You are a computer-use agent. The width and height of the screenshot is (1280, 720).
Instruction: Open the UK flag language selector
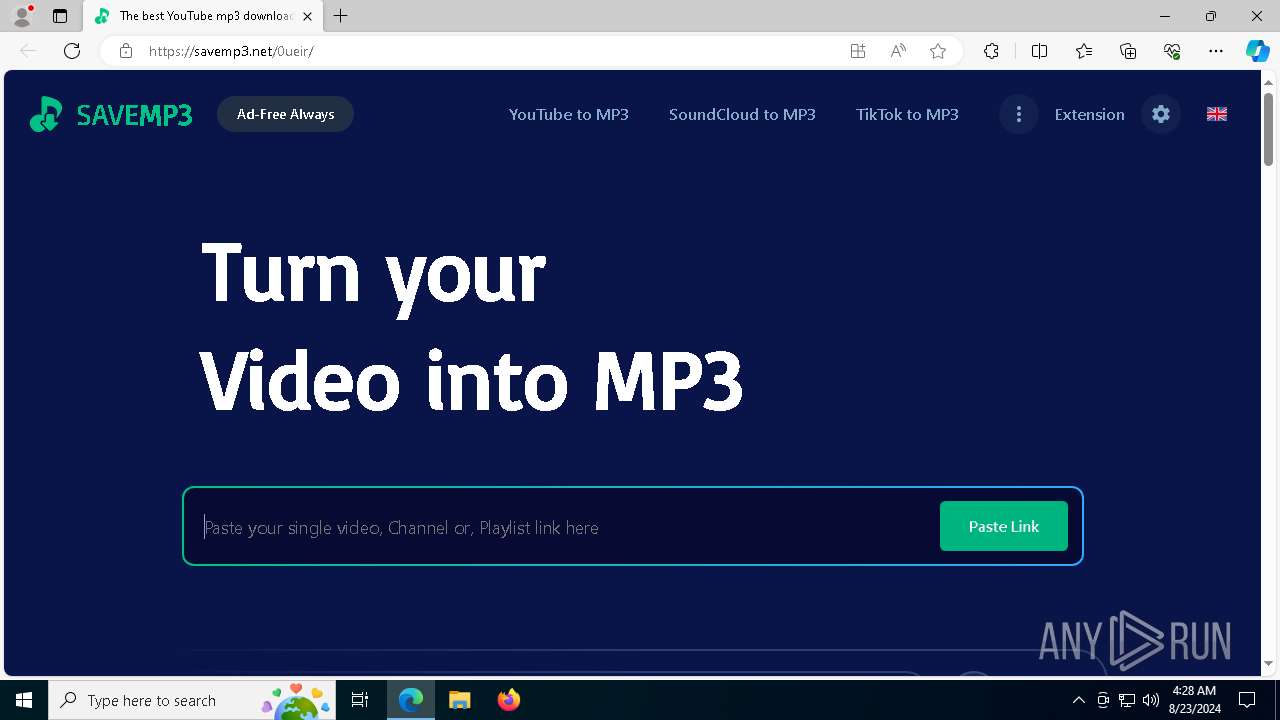click(1217, 114)
